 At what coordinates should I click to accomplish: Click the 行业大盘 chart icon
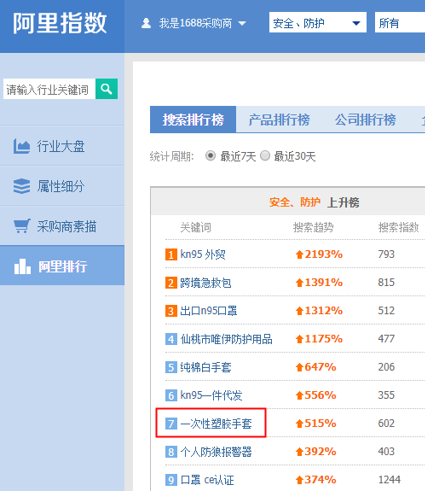22,146
